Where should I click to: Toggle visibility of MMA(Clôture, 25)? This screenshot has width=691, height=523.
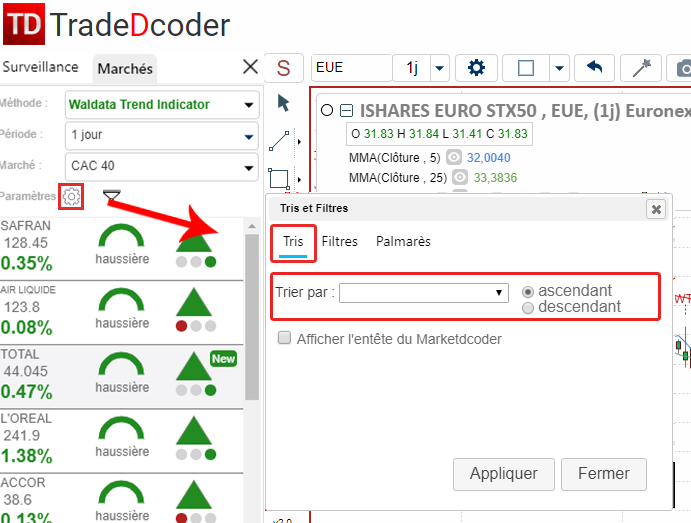pos(460,177)
